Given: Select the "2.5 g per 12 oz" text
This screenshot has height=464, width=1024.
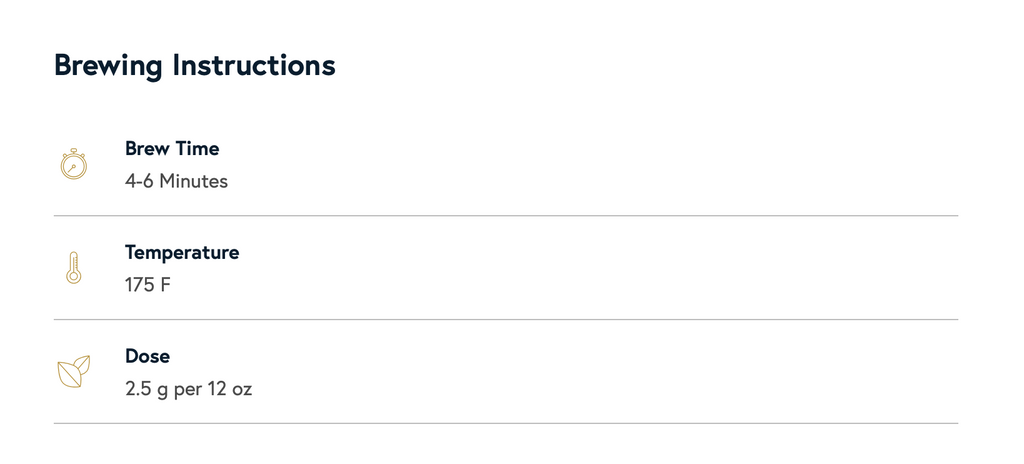Looking at the screenshot, I should pos(189,389).
